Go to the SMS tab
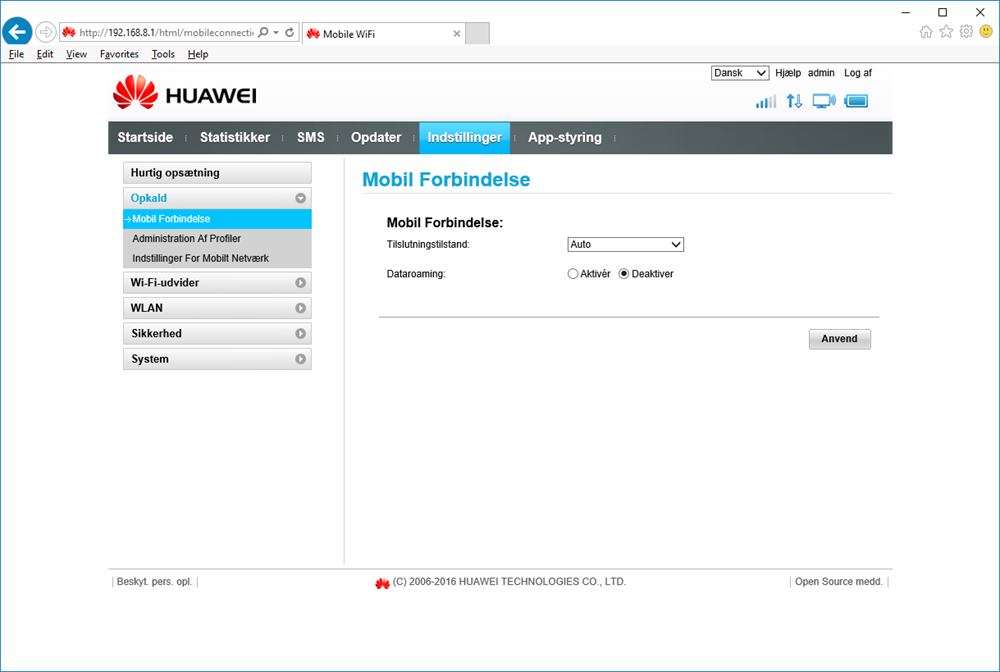The image size is (1000, 672). click(311, 138)
